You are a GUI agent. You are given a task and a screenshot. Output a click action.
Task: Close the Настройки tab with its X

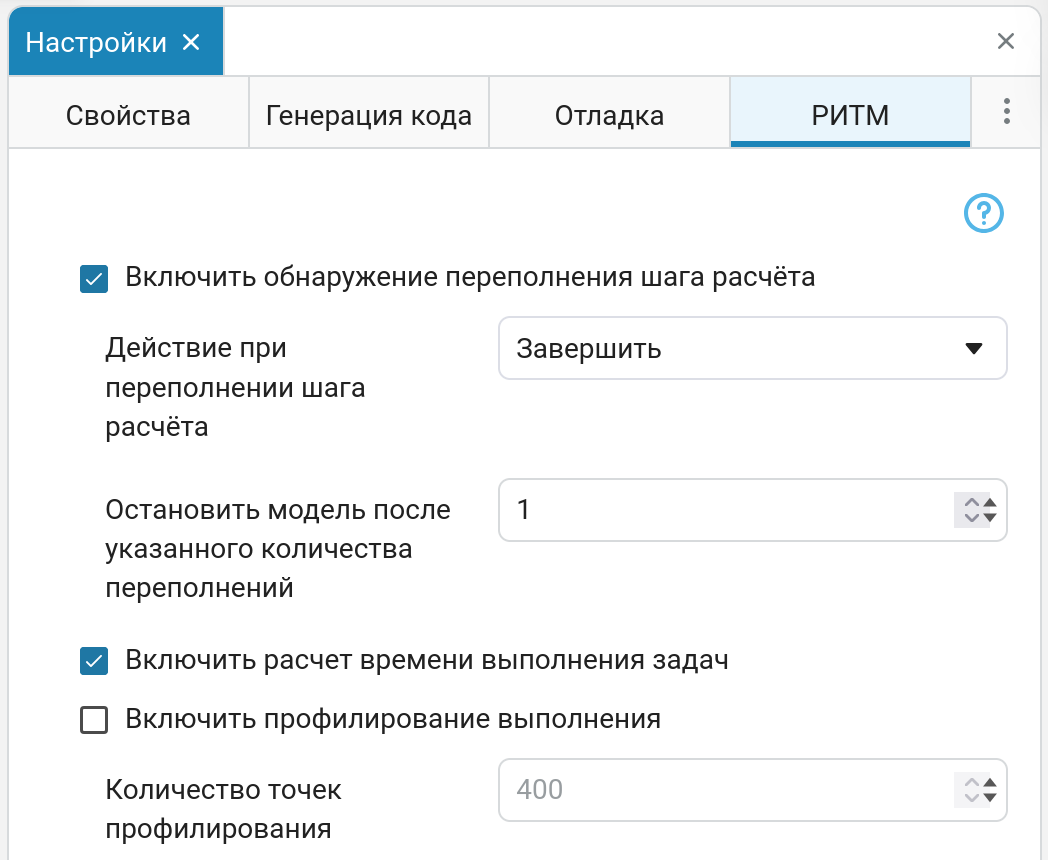pyautogui.click(x=191, y=42)
